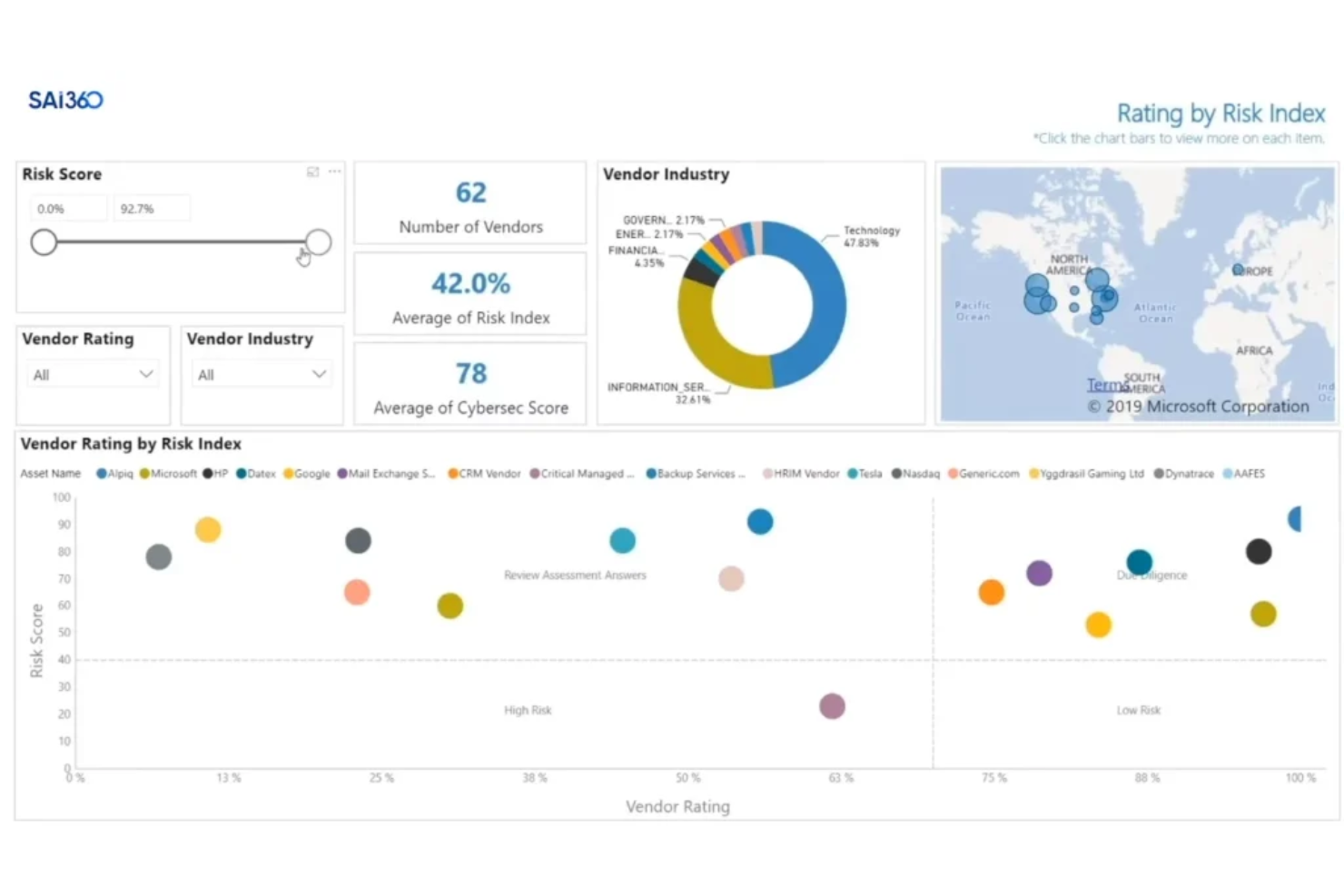The height and width of the screenshot is (896, 1344).
Task: Select the purple bubble in High Risk quadrant
Action: [x=832, y=704]
